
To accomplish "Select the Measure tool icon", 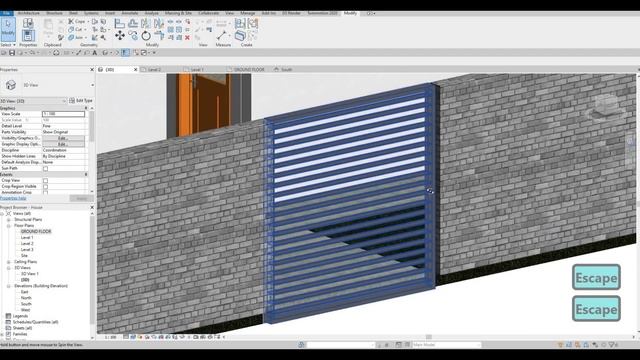I will coord(222,36).
